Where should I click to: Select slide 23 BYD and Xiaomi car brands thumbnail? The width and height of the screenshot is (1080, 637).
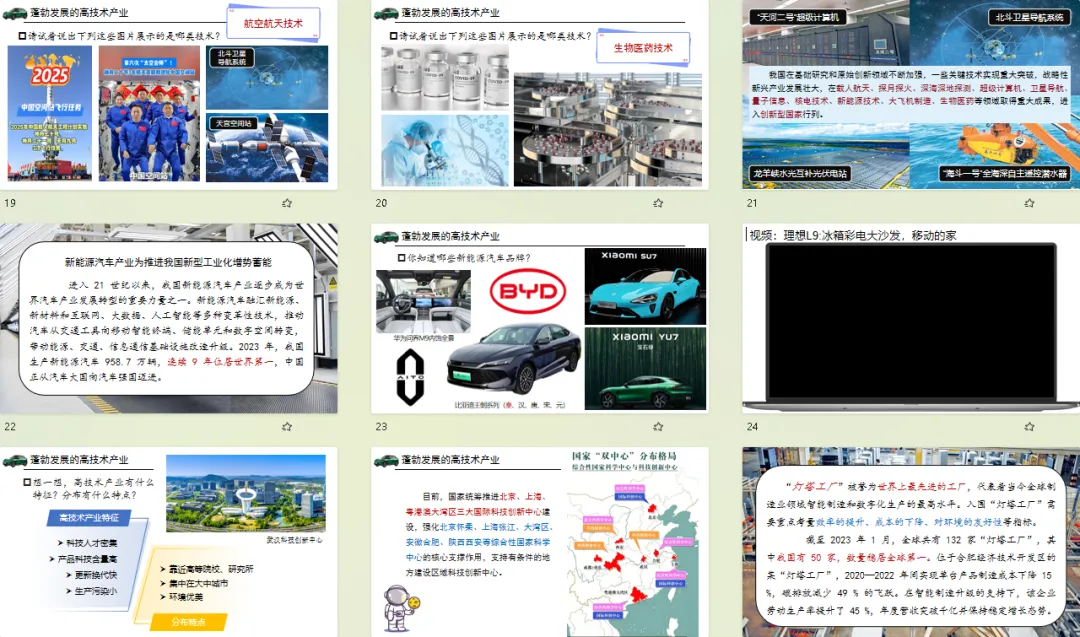[540, 318]
